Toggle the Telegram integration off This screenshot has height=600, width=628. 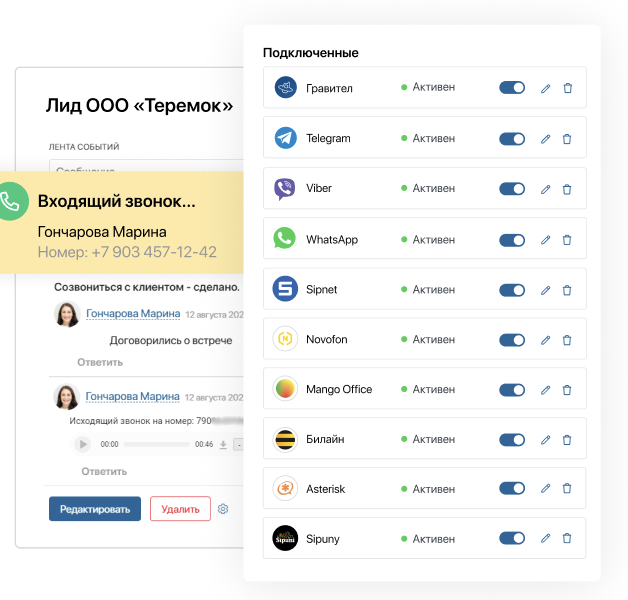tap(512, 139)
